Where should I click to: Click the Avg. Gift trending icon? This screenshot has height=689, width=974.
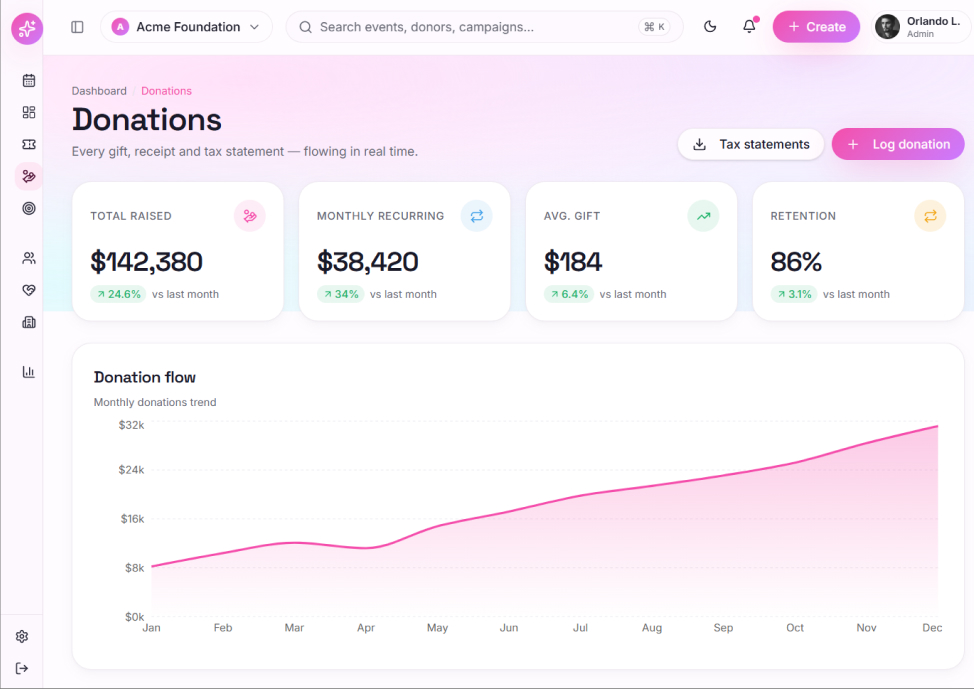click(703, 216)
